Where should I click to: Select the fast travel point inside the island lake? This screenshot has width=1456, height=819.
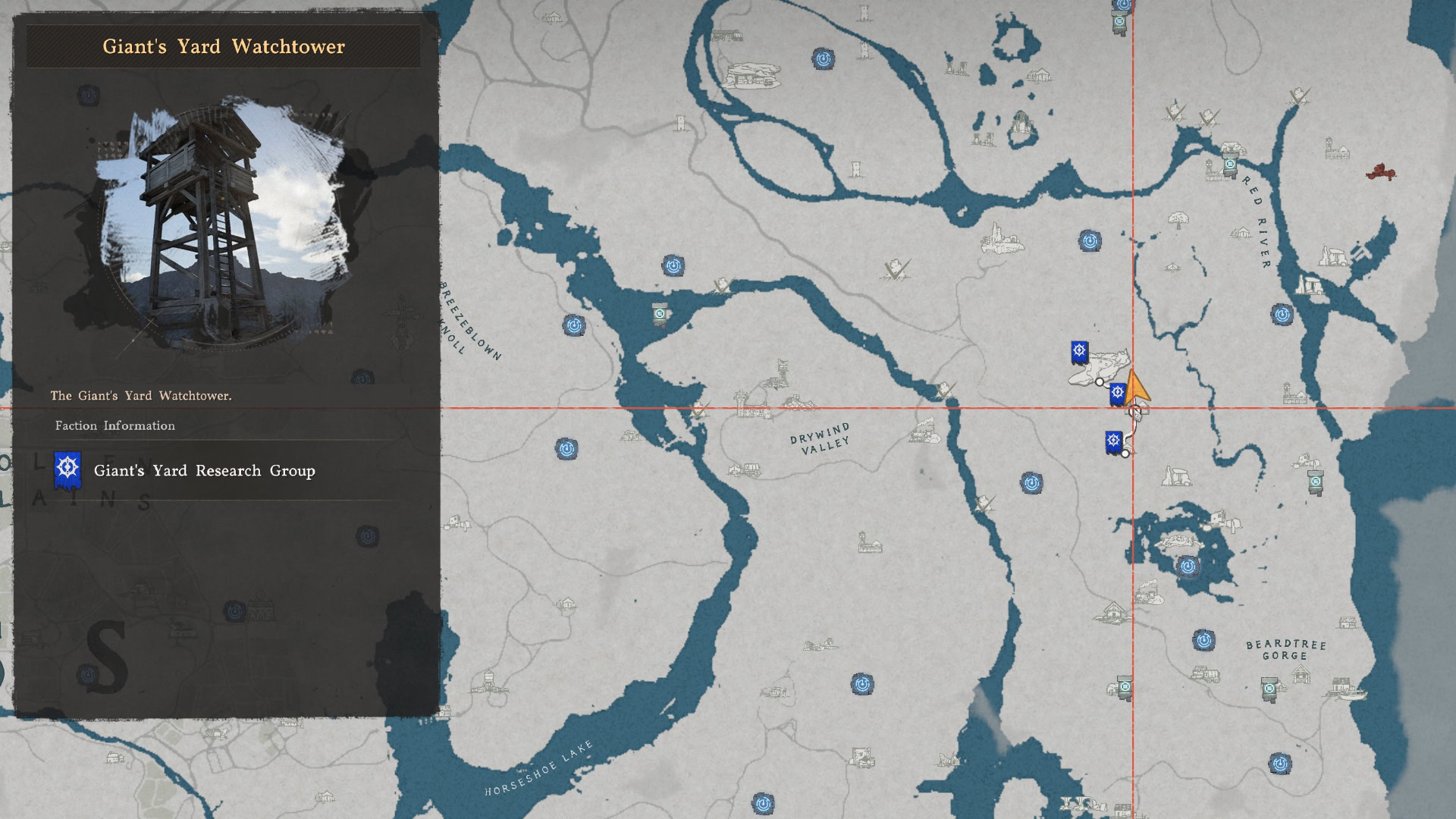1188,566
